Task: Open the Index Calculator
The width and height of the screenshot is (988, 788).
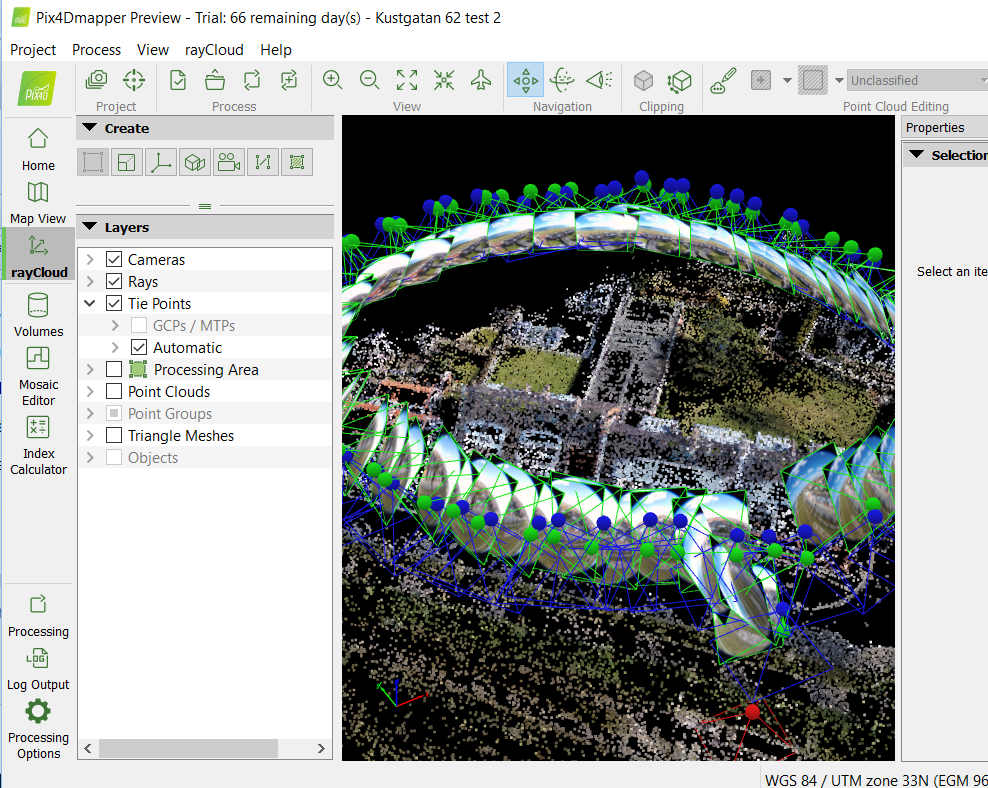Action: coord(38,445)
